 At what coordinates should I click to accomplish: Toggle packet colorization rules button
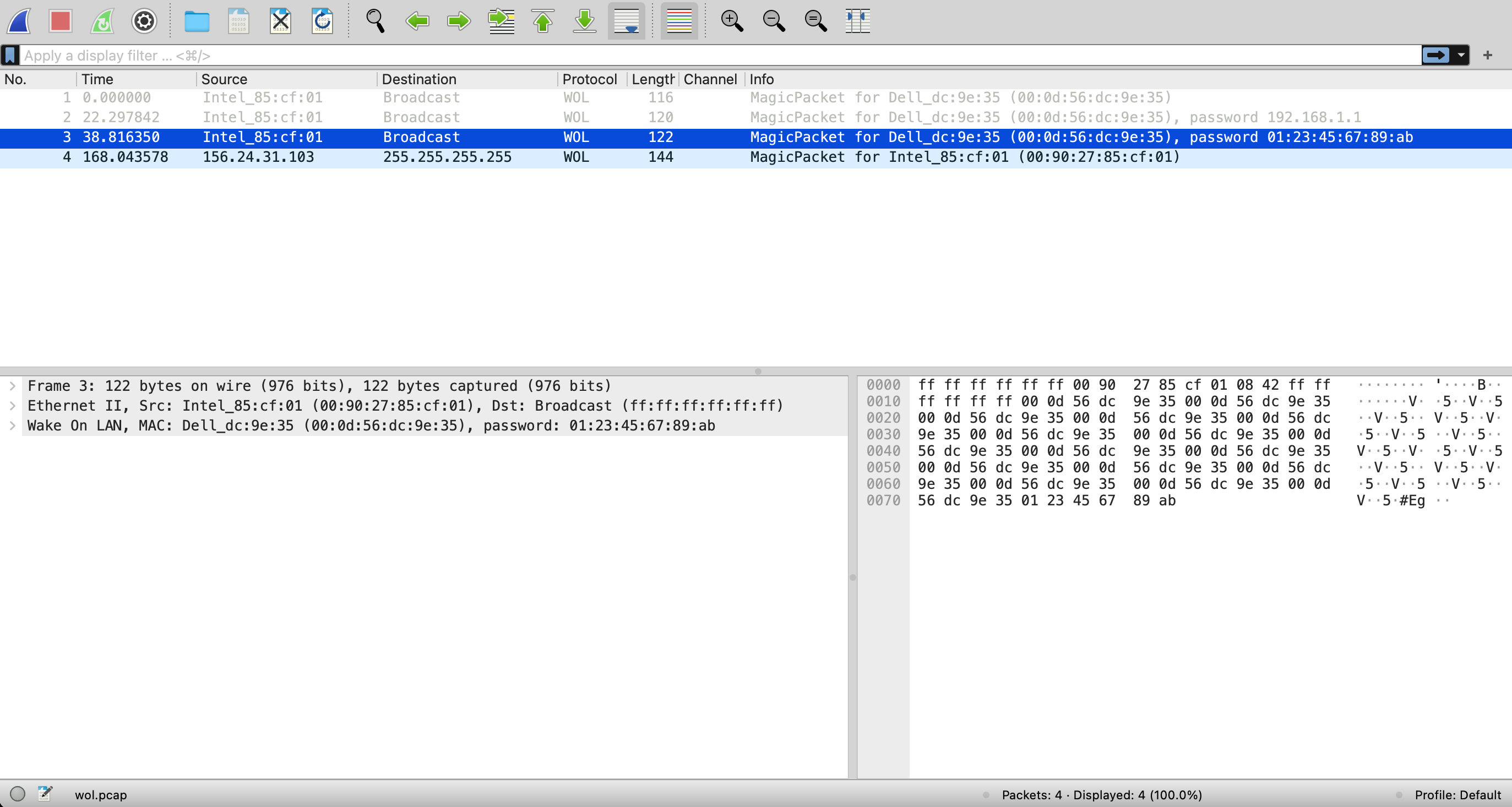679,21
